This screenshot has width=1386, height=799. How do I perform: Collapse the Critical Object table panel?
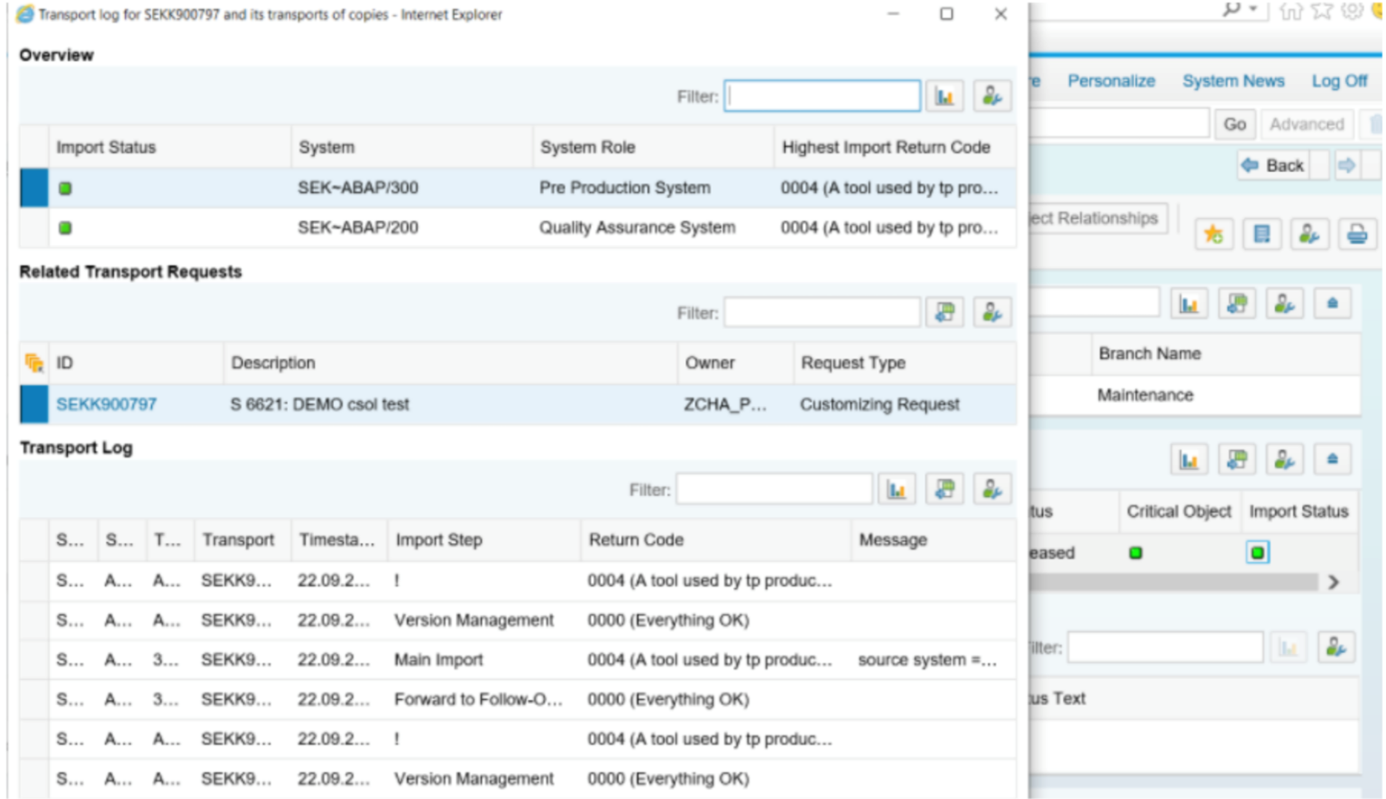click(x=1332, y=459)
